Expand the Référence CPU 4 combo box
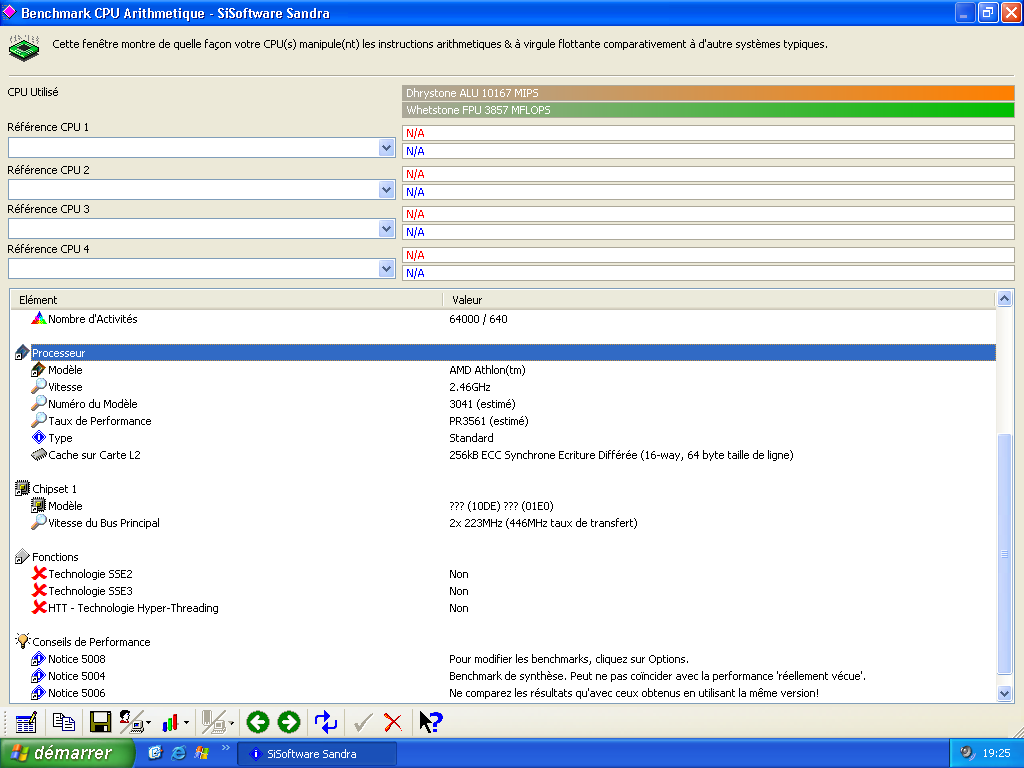 coord(386,268)
